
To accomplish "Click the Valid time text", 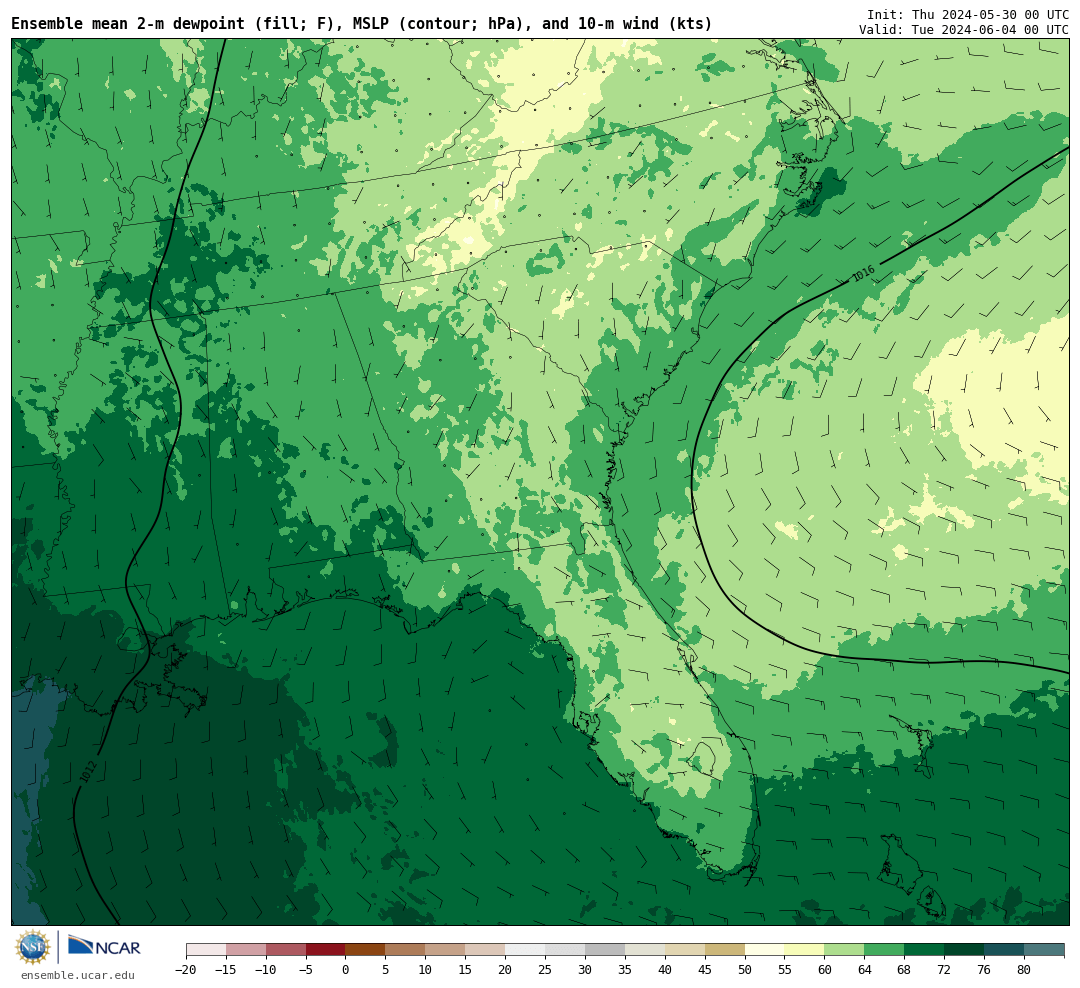I will (x=964, y=30).
